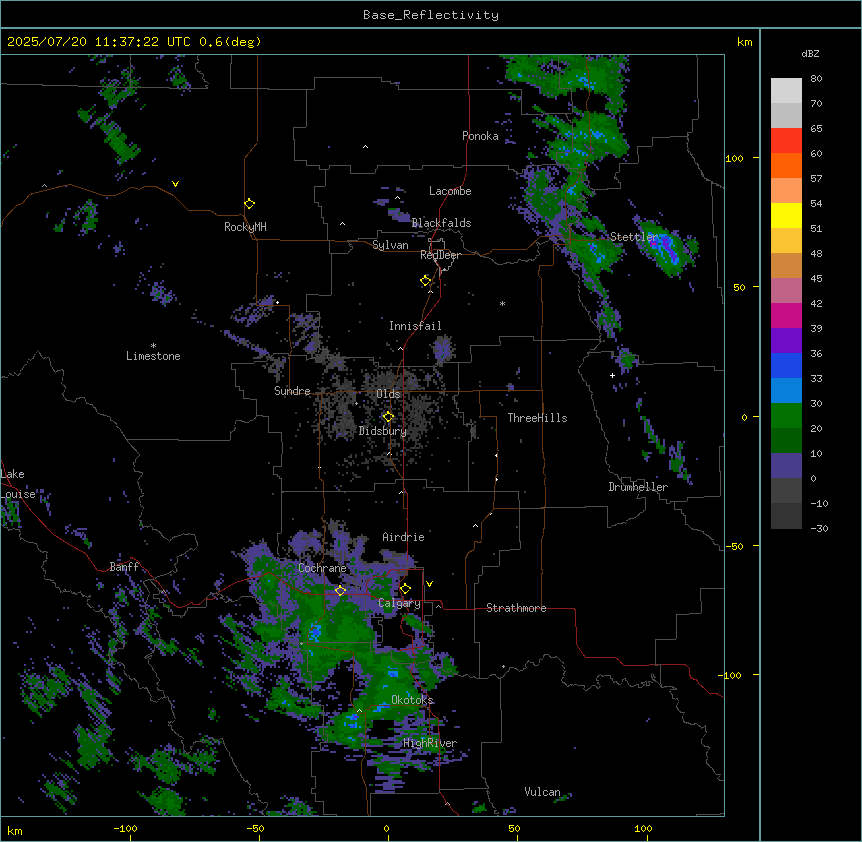
Task: Click the Vulcan label
Action: click(543, 792)
